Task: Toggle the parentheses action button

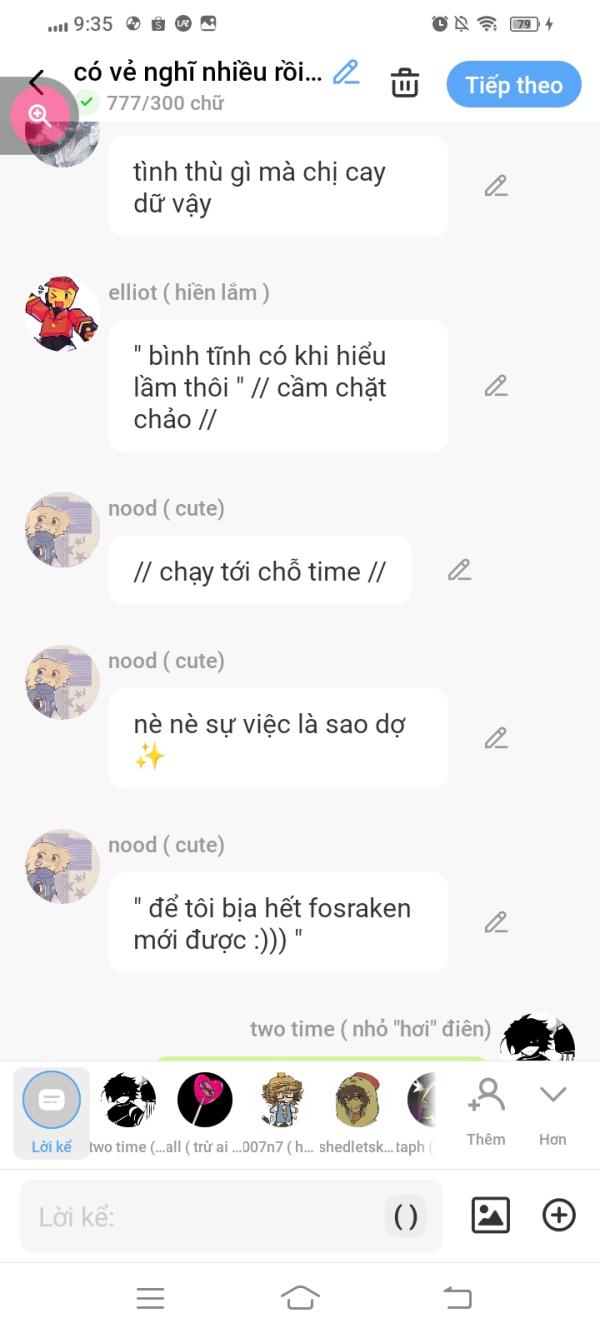Action: point(406,1216)
